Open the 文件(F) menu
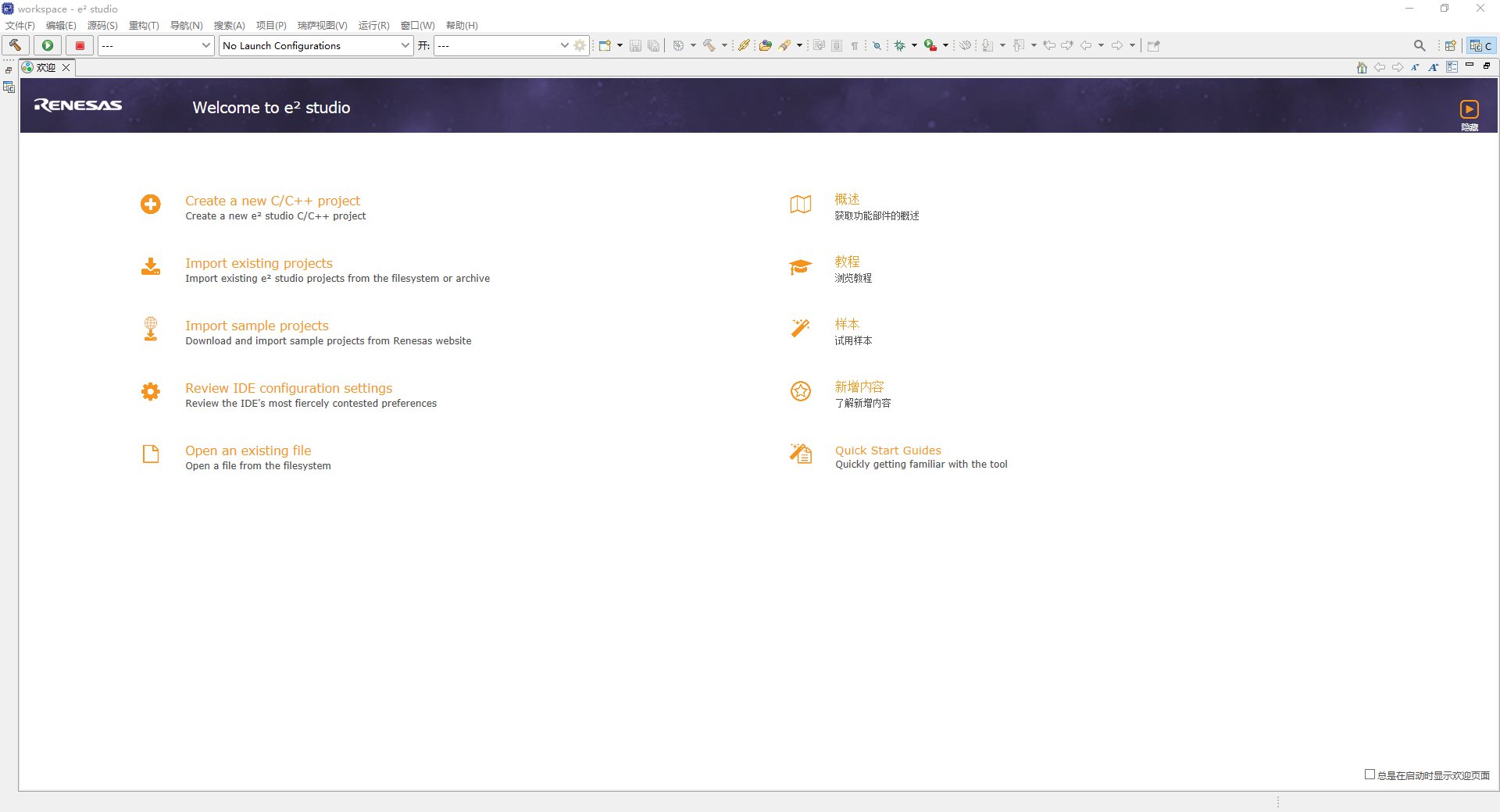 tap(20, 26)
